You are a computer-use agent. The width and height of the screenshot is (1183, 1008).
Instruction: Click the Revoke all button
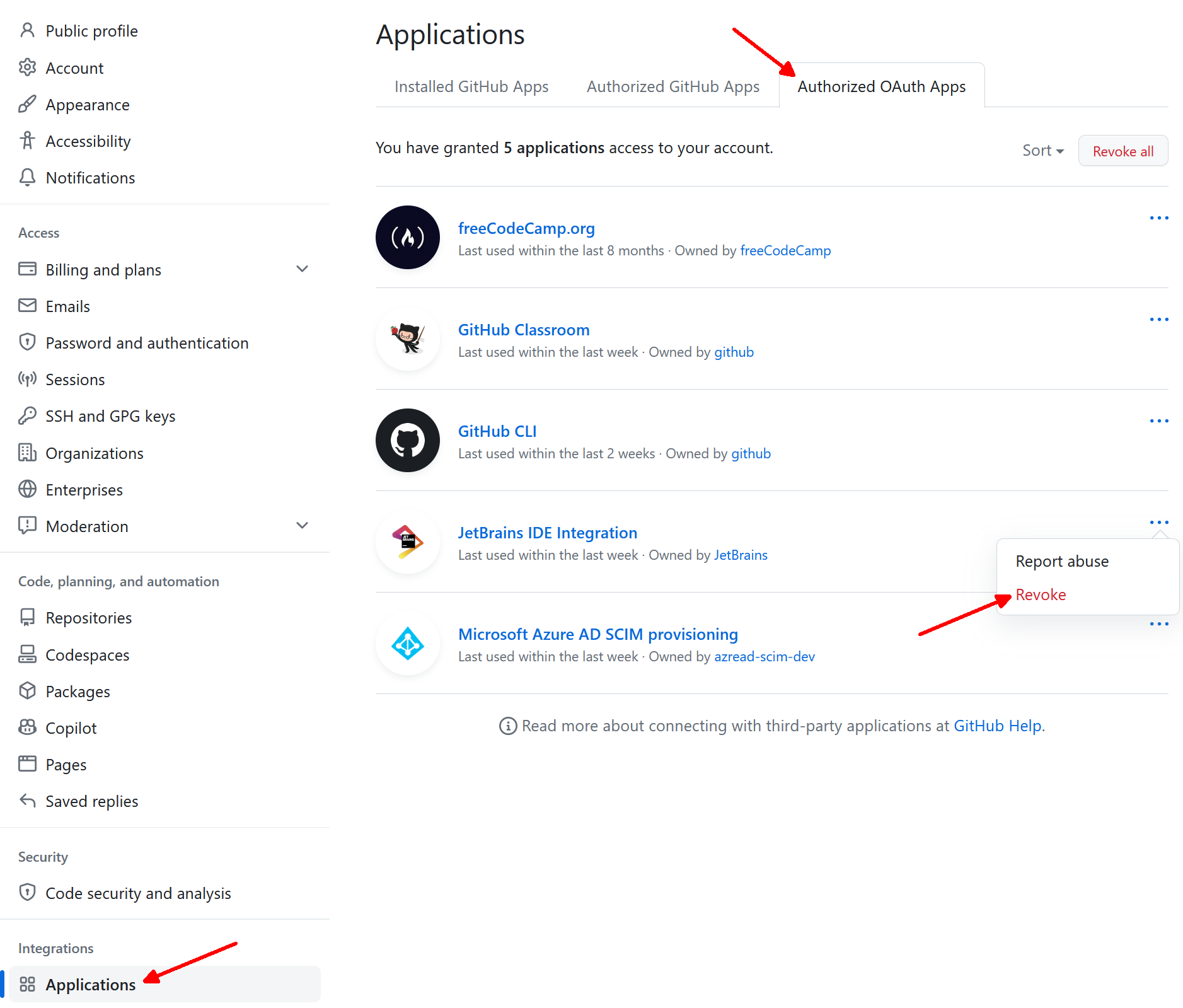click(1123, 151)
